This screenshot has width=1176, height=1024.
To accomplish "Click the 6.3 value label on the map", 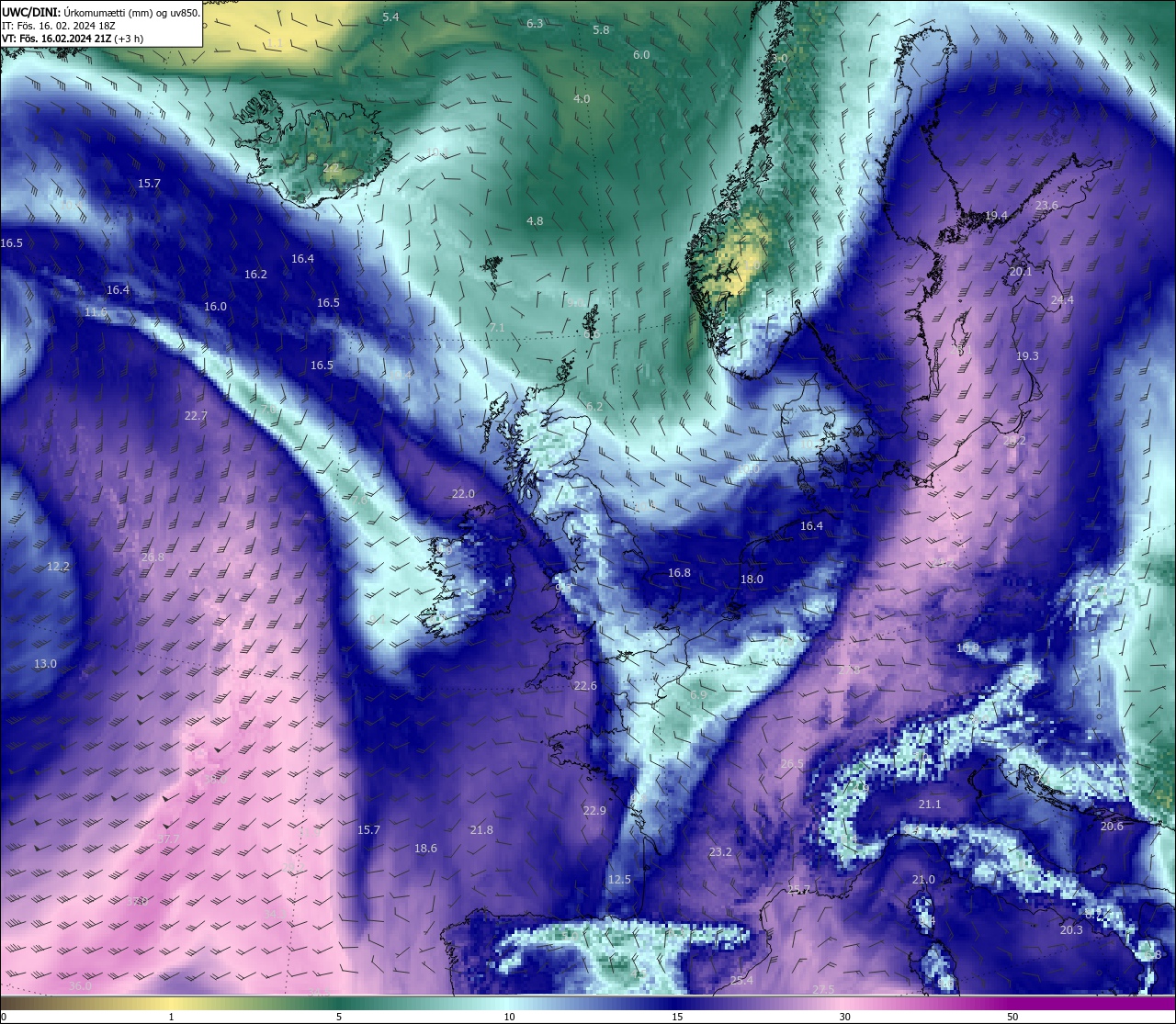I will pyautogui.click(x=535, y=24).
